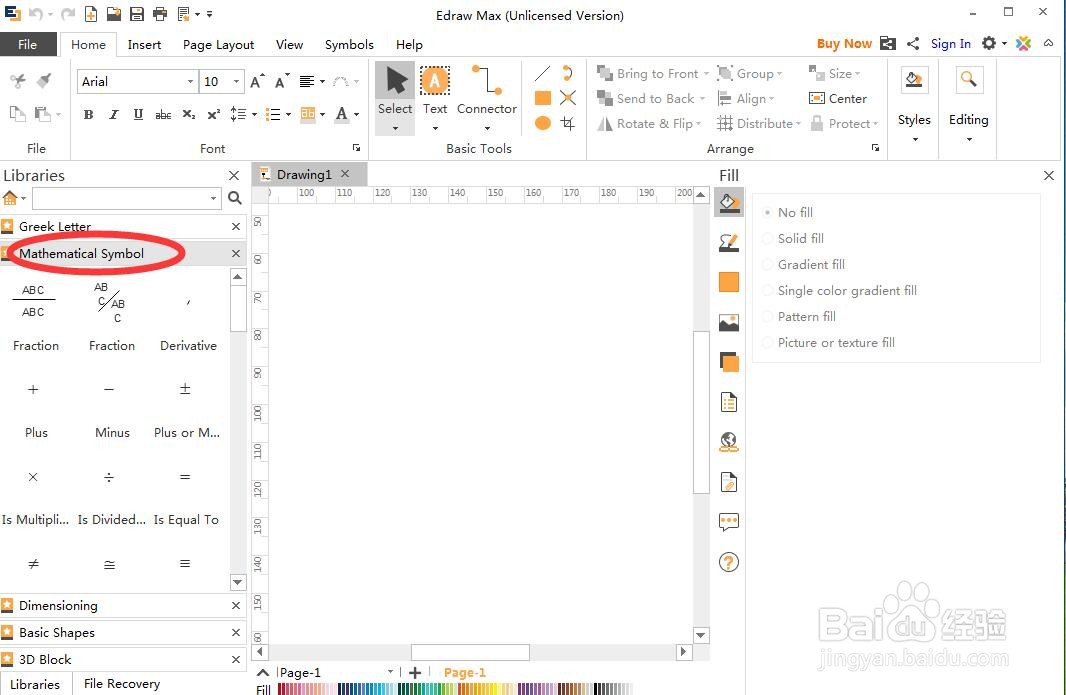Search libraries with magnifier icon
Image resolution: width=1066 pixels, height=695 pixels.
point(235,198)
